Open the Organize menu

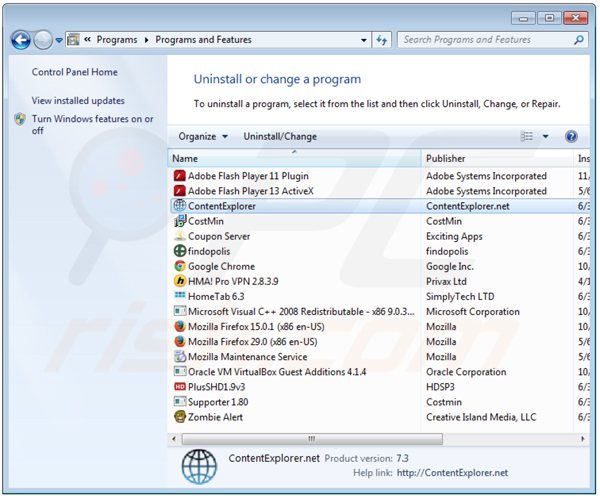pos(203,137)
